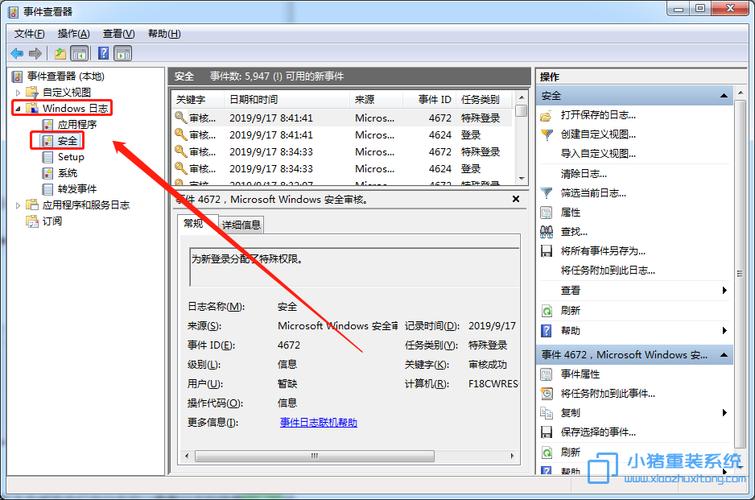The width and height of the screenshot is (755, 500).
Task: Open log 属性 action
Action: (571, 212)
